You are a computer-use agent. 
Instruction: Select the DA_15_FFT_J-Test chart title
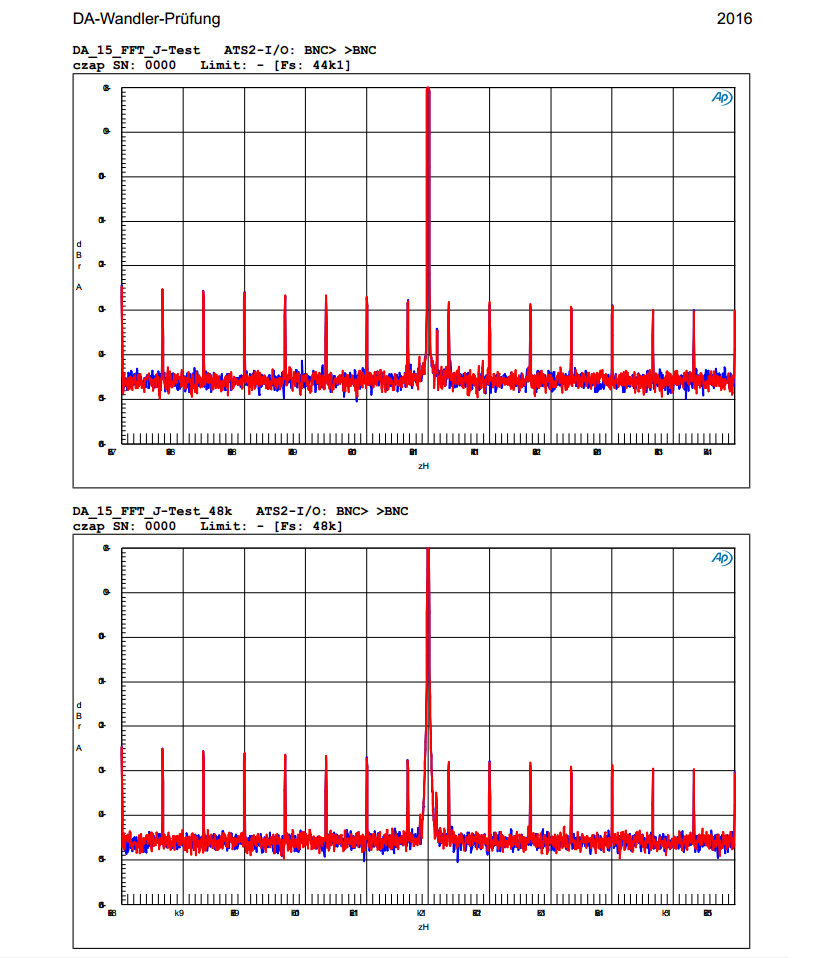136,50
